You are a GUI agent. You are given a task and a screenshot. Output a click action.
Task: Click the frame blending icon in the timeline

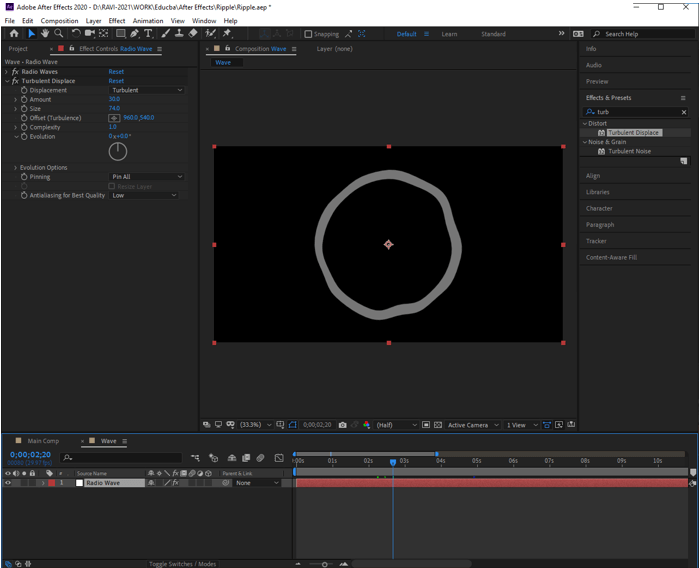(x=246, y=458)
